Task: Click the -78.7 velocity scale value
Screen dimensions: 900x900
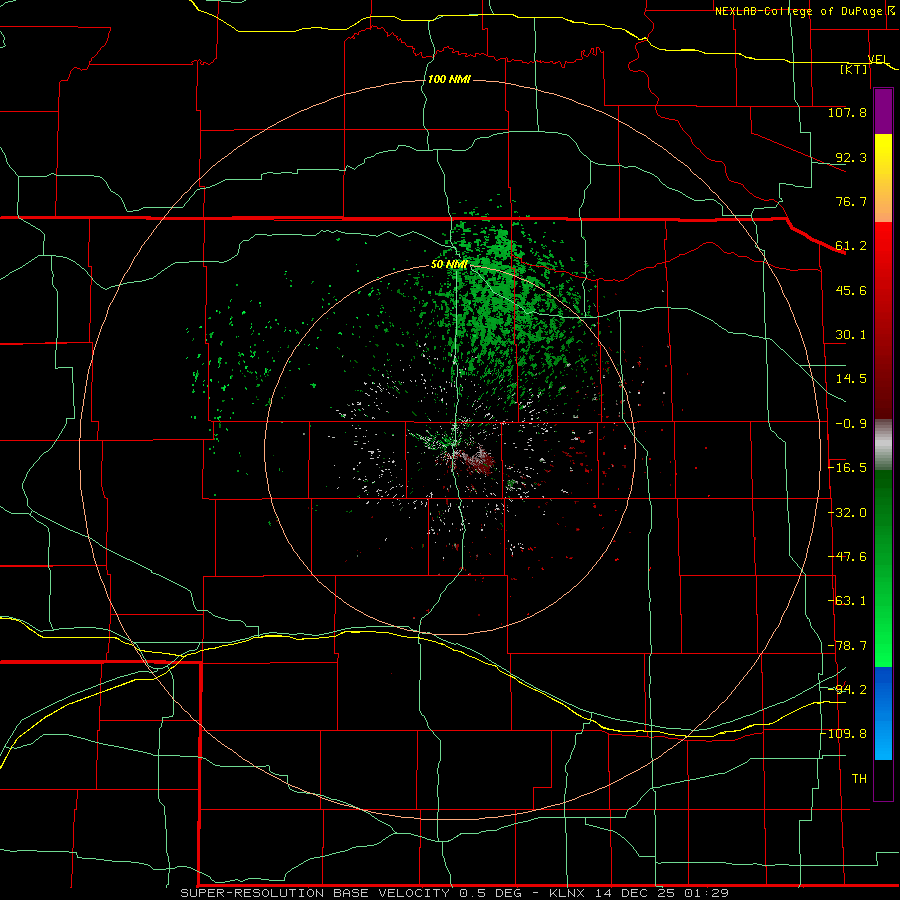Action: pyautogui.click(x=847, y=646)
